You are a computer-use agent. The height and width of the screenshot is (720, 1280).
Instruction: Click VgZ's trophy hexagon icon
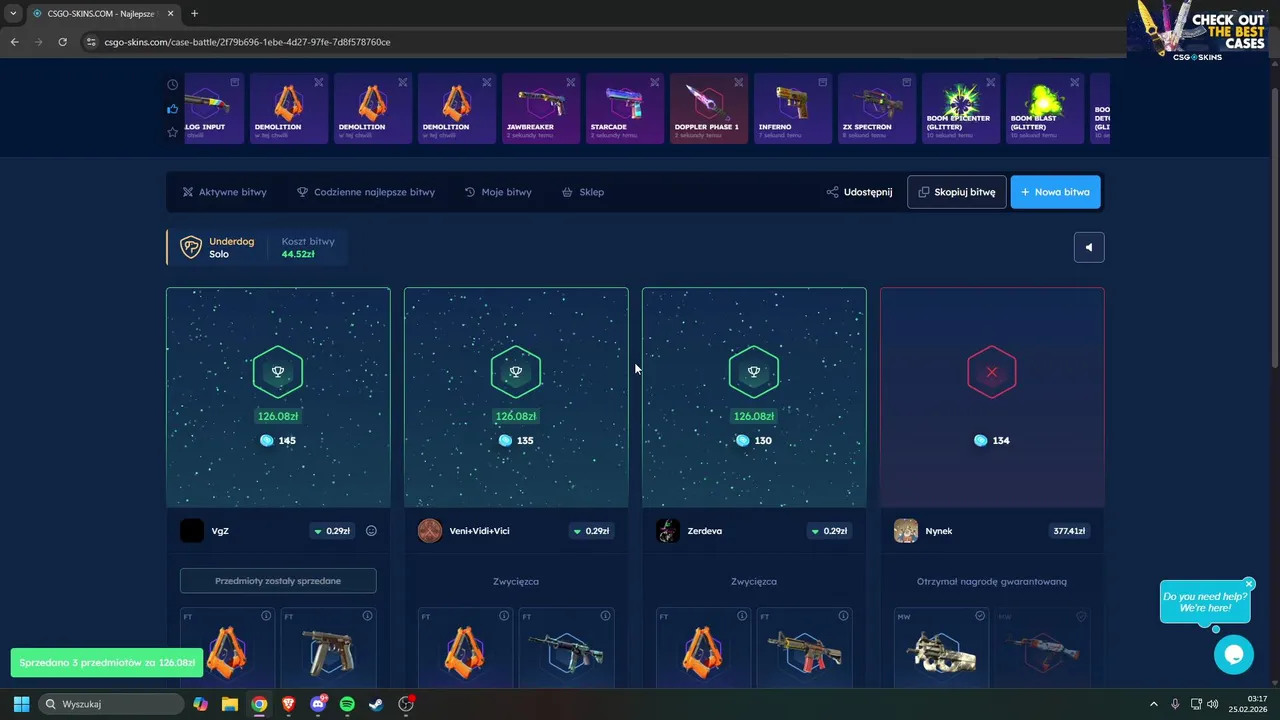278,372
